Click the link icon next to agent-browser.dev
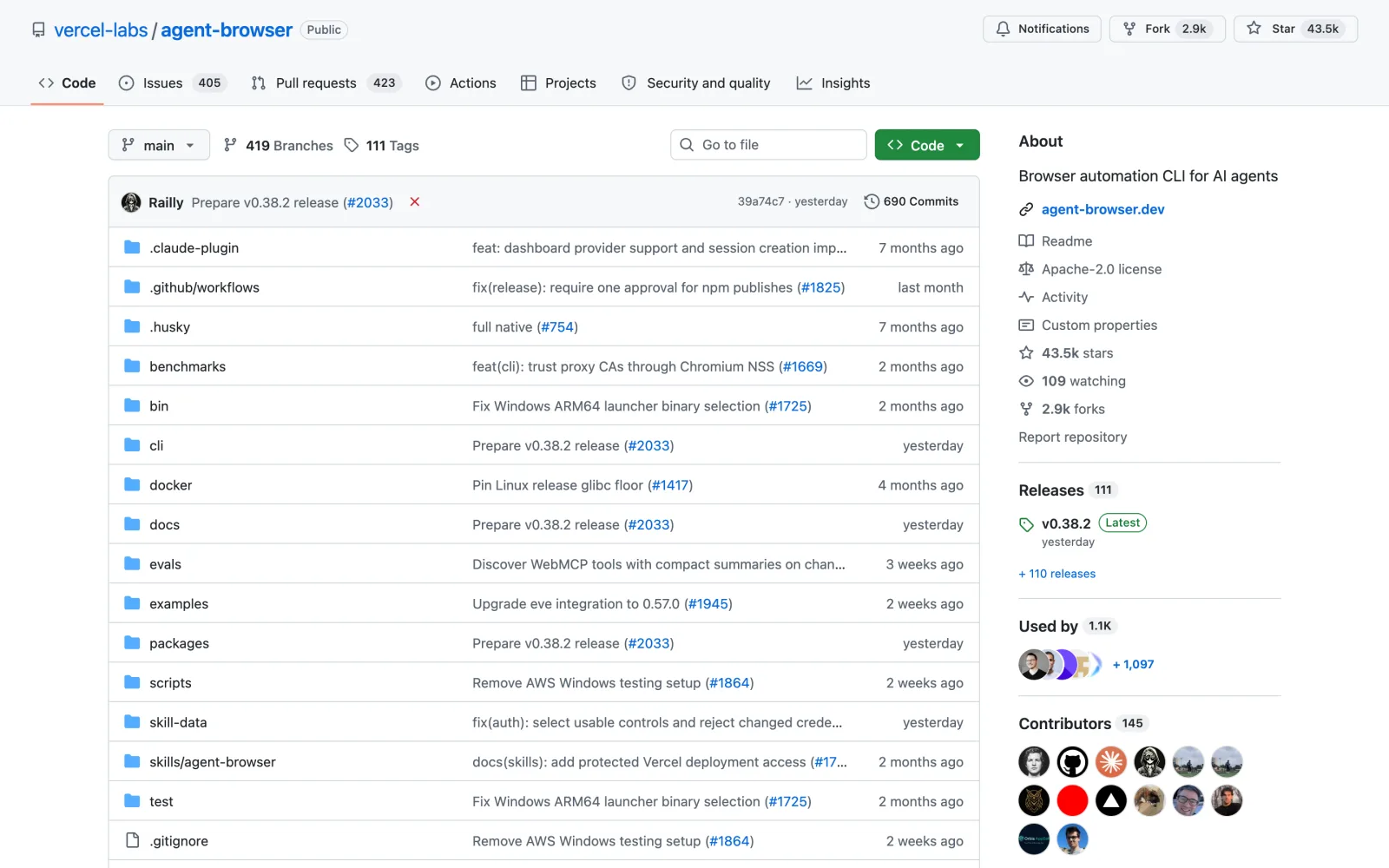The image size is (1389, 868). coord(1026,209)
